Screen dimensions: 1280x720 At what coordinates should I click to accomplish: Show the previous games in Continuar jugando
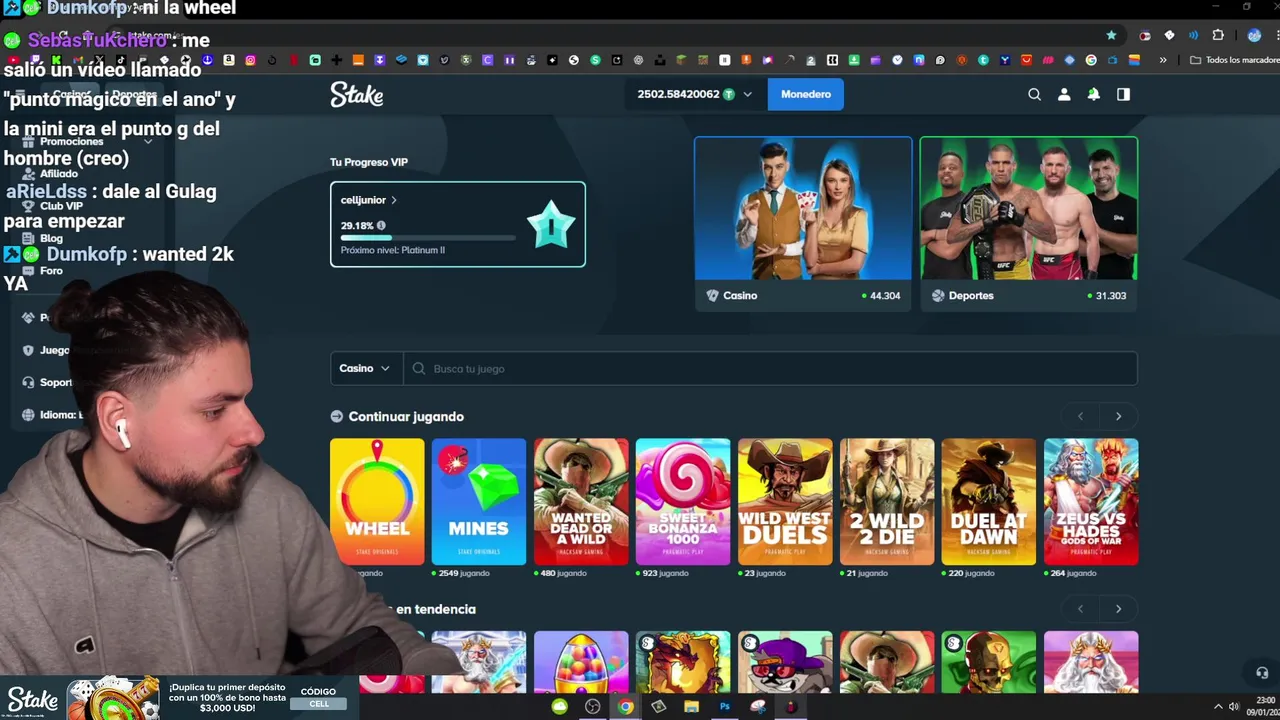1080,417
